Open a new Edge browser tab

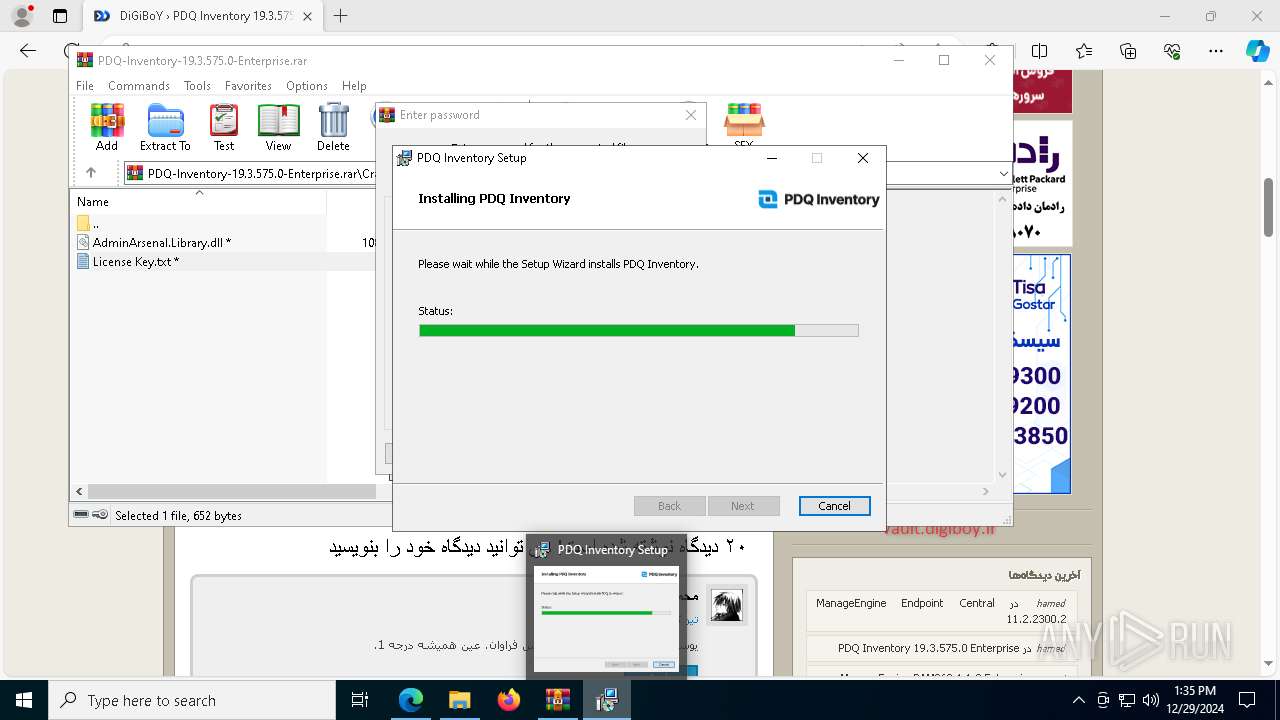click(341, 16)
